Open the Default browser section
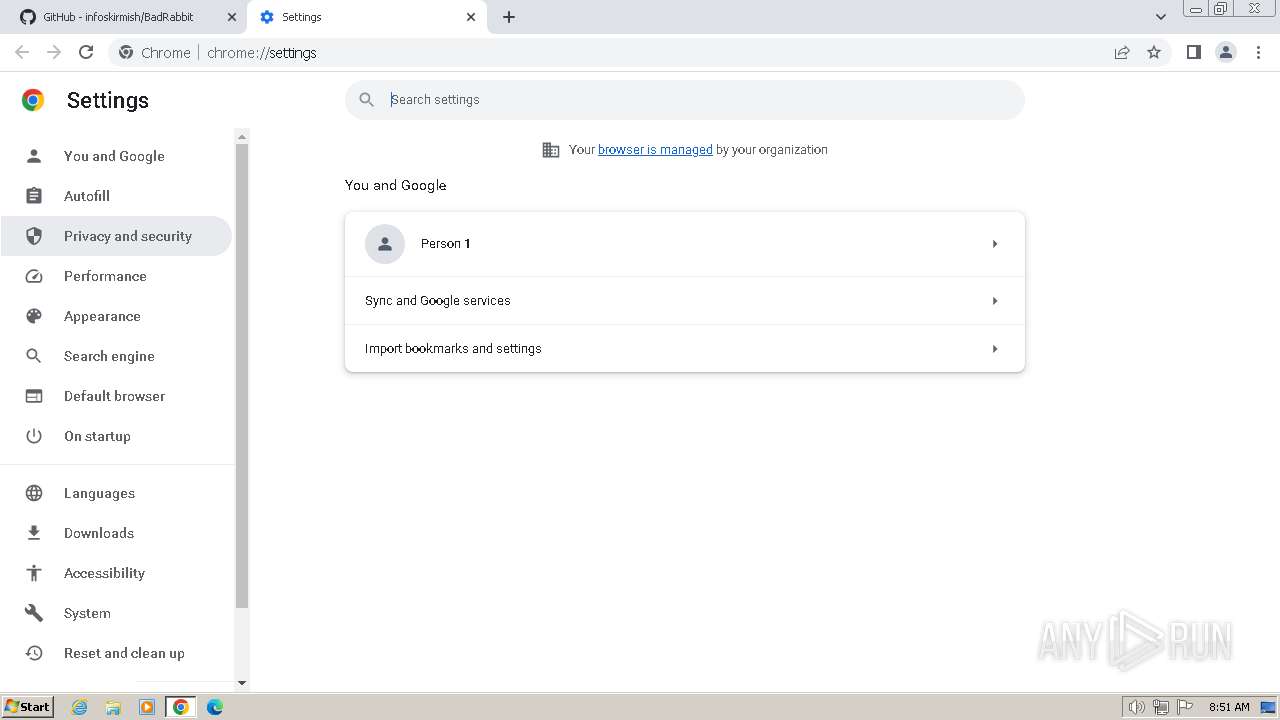The image size is (1280, 720). pos(114,396)
